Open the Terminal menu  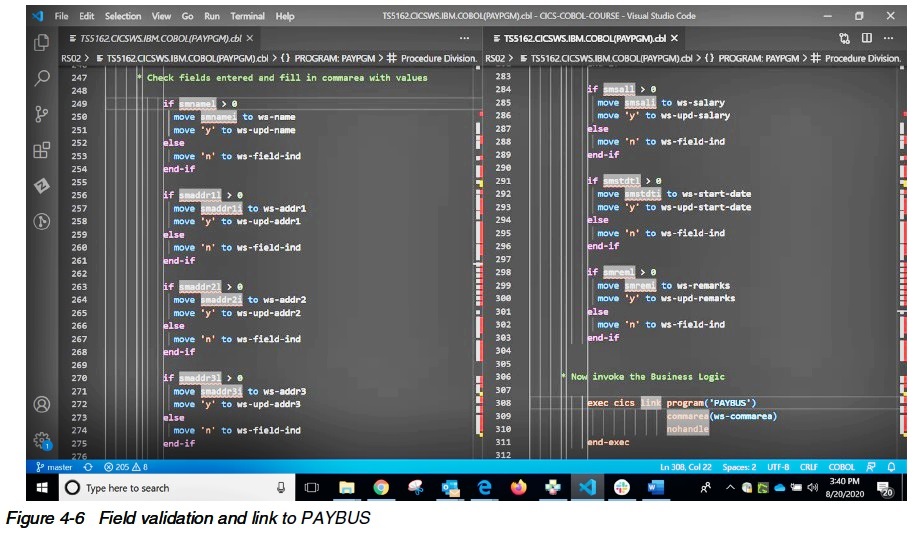point(247,16)
